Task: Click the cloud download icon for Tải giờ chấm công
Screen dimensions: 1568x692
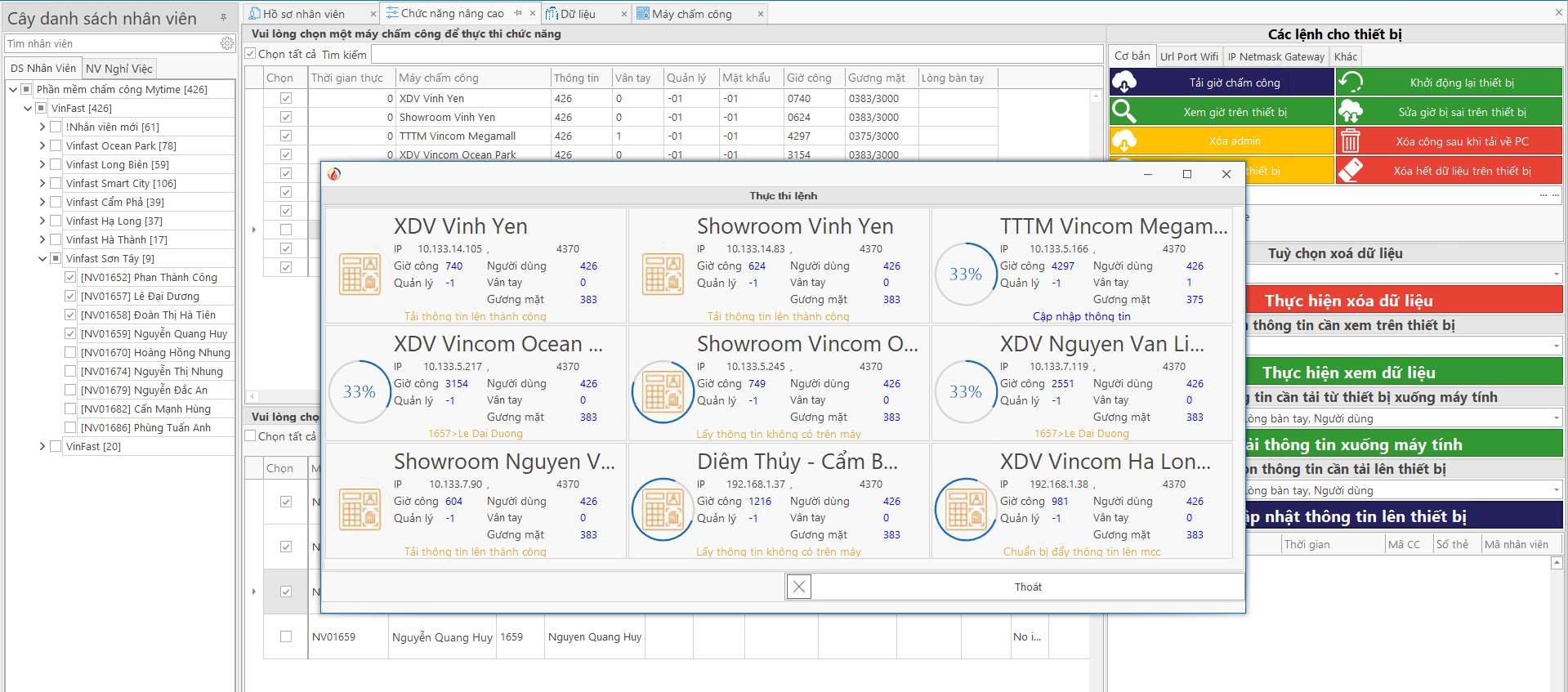Action: pos(1124,83)
